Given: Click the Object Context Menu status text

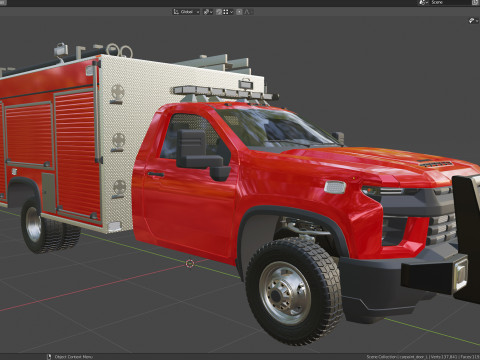Looking at the screenshot, I should coord(73,357).
